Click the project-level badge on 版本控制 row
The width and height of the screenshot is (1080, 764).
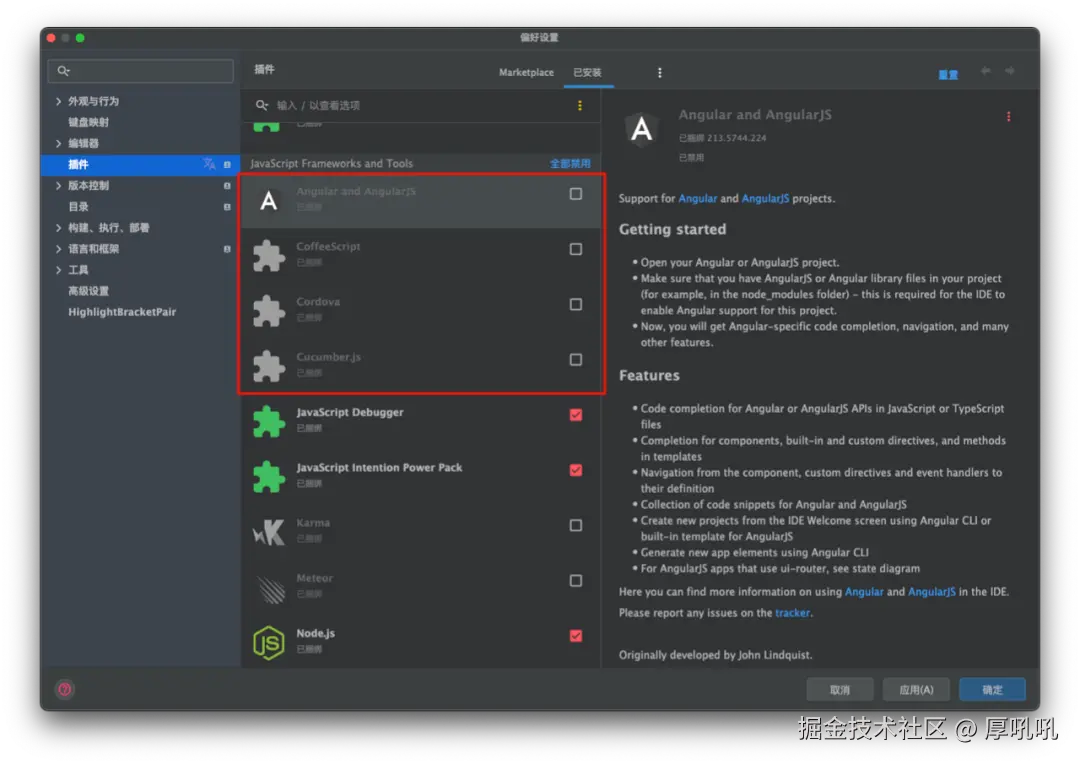coord(227,186)
